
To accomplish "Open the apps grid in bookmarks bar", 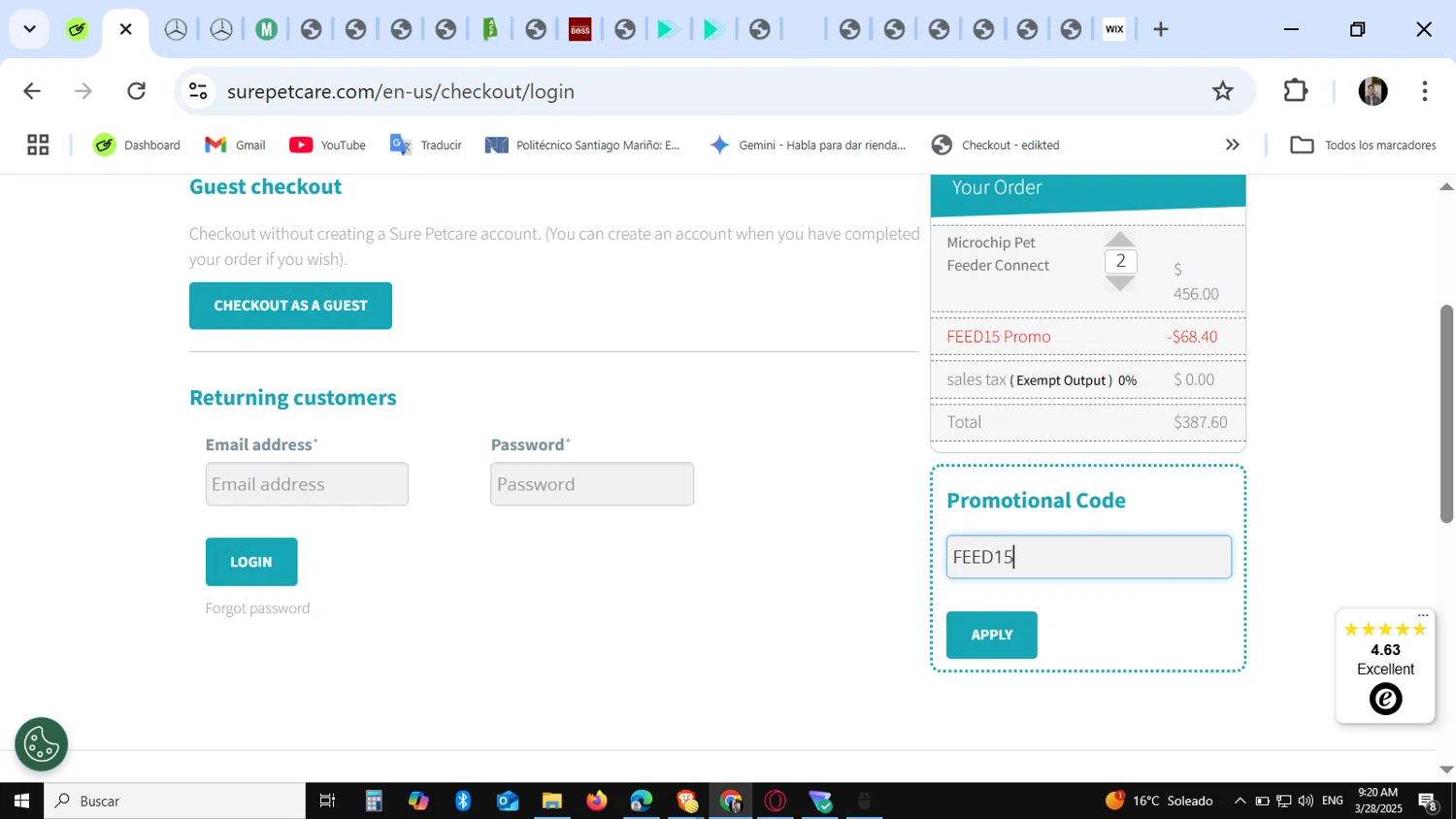I will click(38, 145).
